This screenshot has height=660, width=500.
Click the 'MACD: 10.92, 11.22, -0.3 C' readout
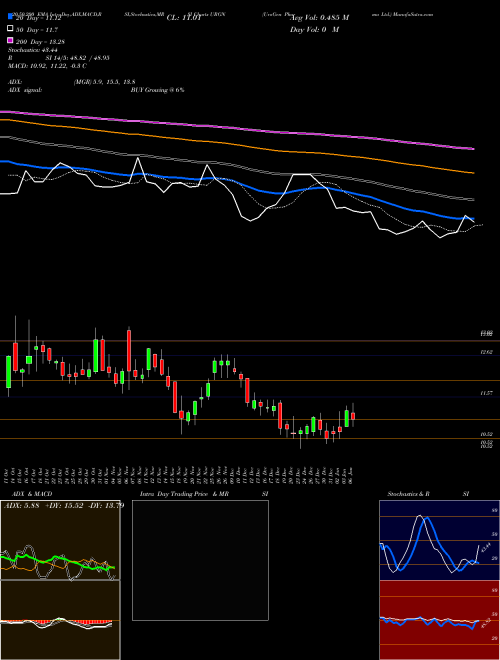(x=47, y=66)
